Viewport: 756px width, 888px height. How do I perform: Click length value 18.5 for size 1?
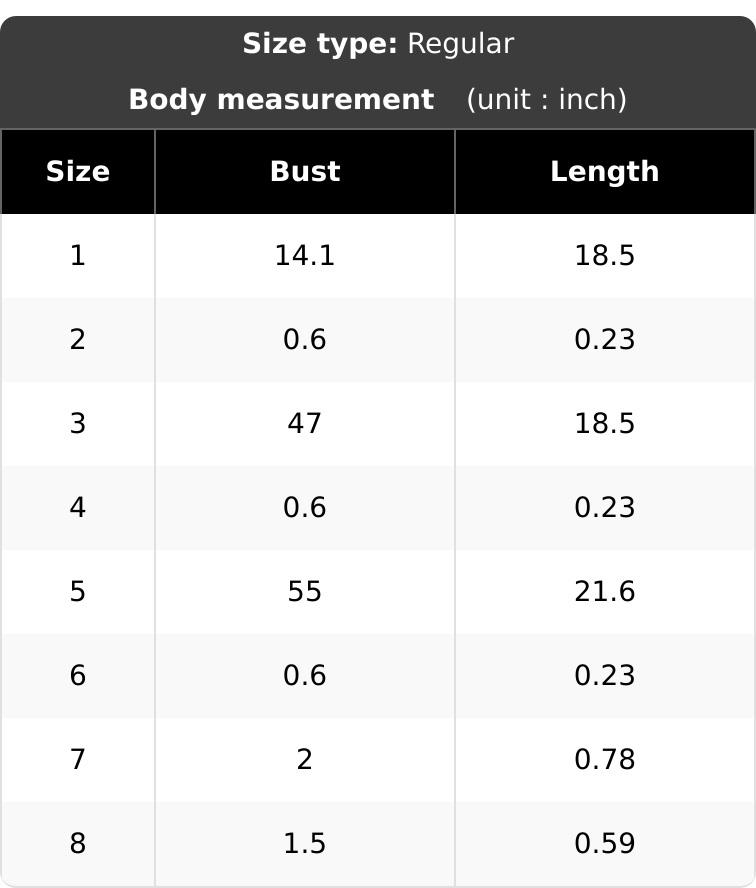(x=605, y=255)
